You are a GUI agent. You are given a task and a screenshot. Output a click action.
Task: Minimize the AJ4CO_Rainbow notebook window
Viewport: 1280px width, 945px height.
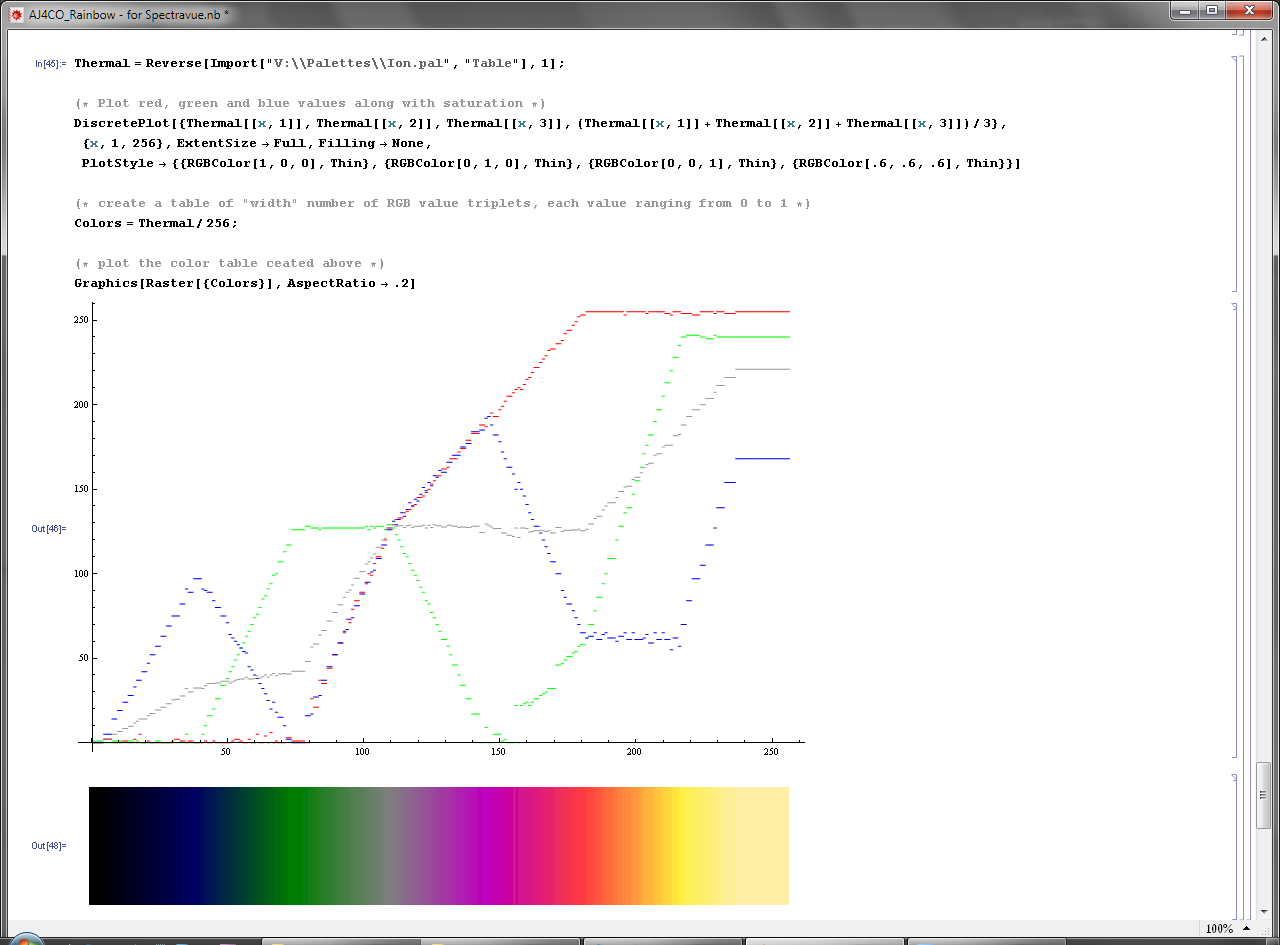1185,11
